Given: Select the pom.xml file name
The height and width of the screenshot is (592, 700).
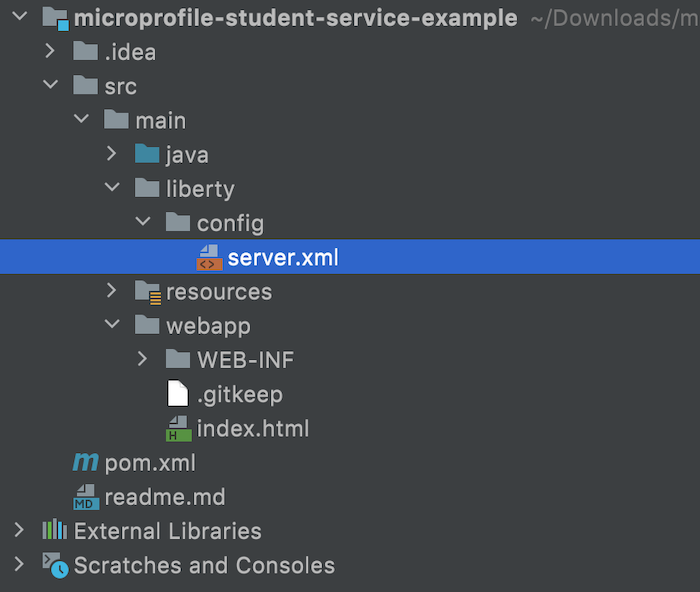Looking at the screenshot, I should [x=150, y=463].
